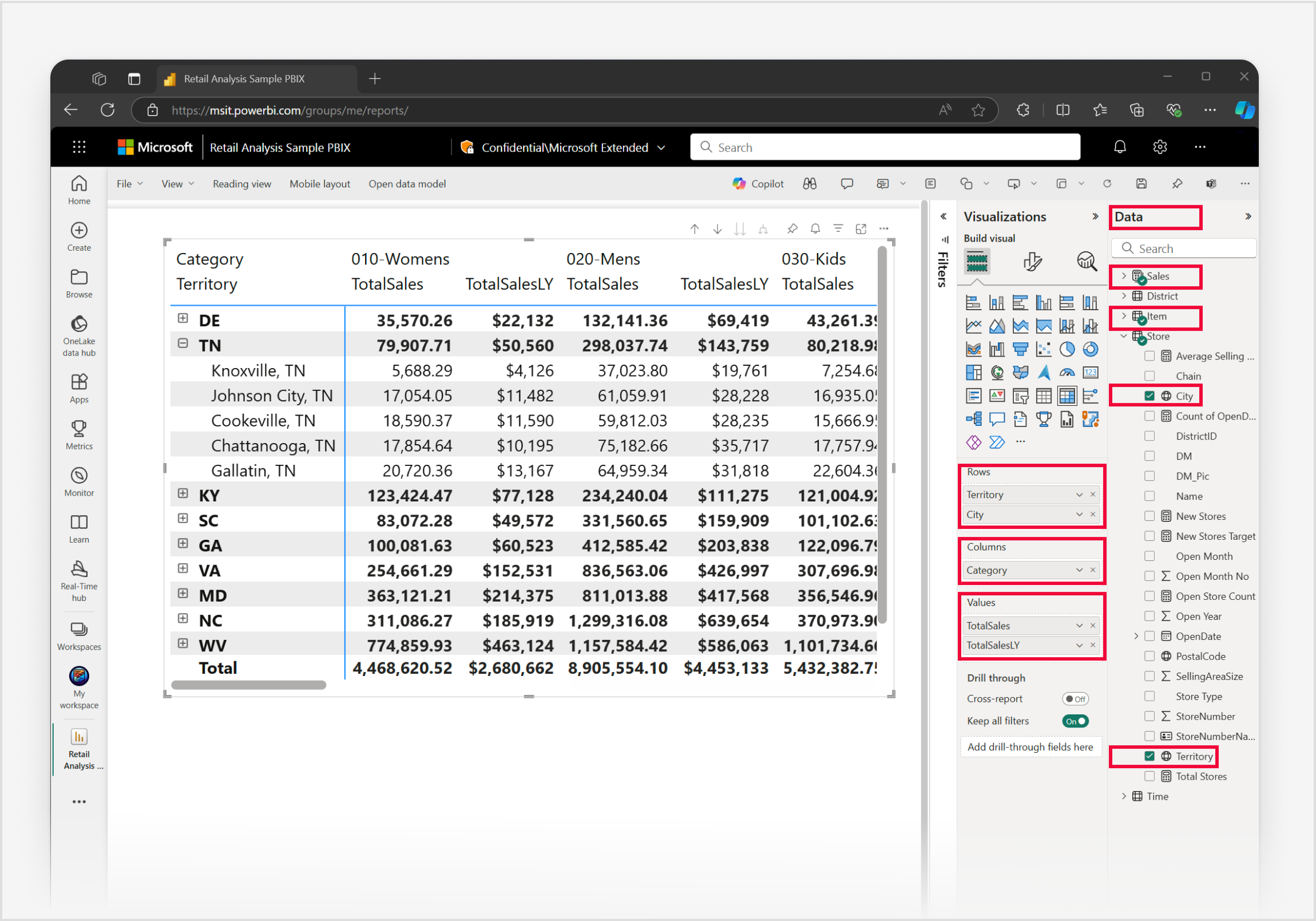Select the treemap visualization icon
Screen dimensions: 1316x921
(x=974, y=372)
